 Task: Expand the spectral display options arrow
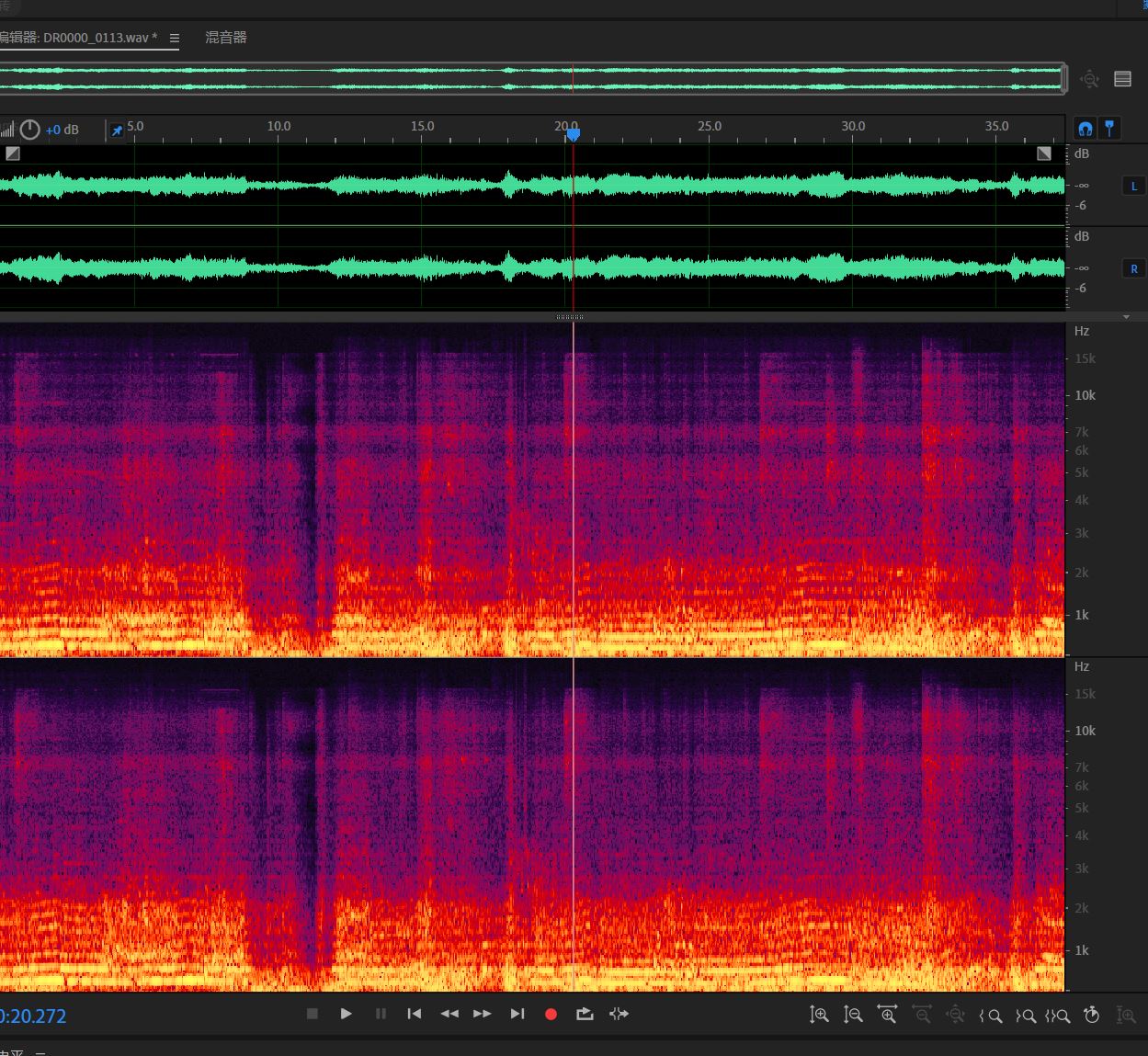(x=1126, y=317)
